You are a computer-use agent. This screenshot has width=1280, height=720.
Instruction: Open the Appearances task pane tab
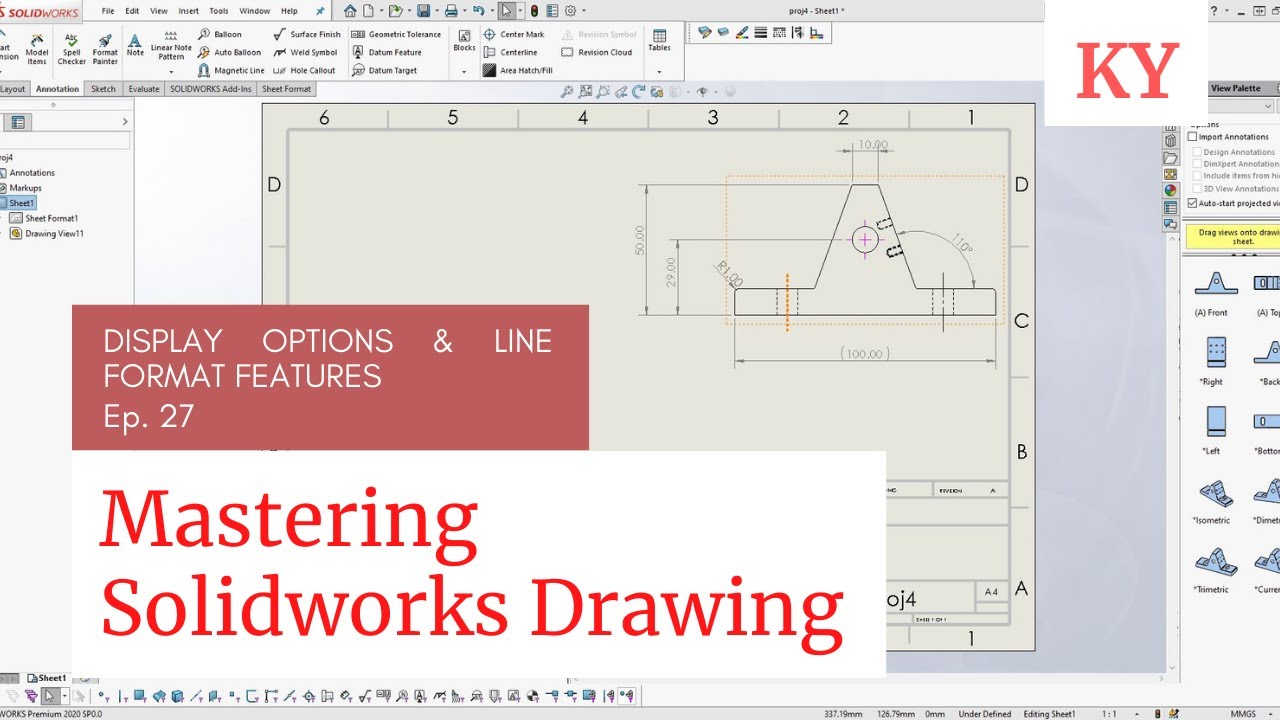[1170, 190]
